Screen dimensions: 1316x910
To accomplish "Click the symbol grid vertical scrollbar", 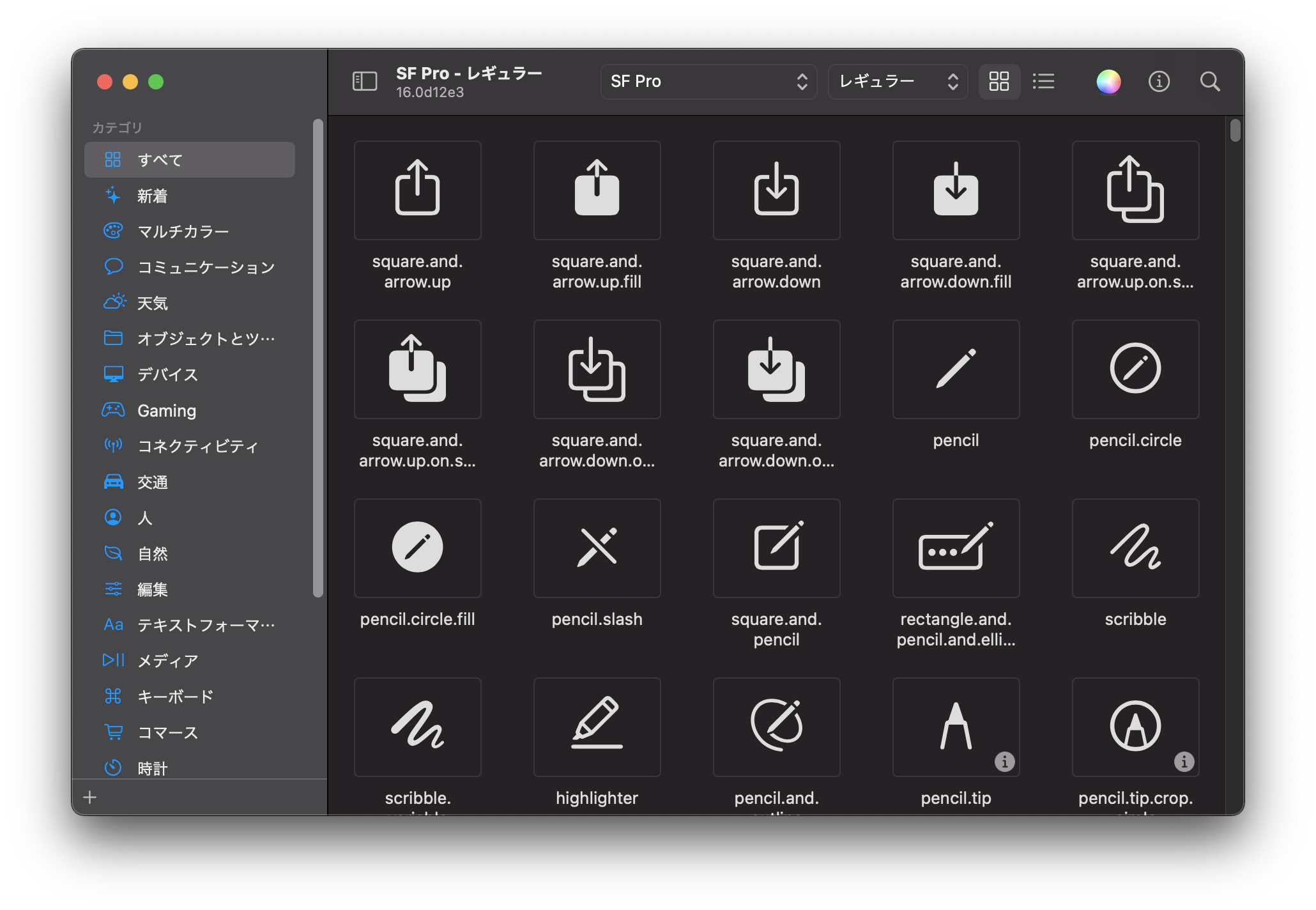I will pos(1235,131).
